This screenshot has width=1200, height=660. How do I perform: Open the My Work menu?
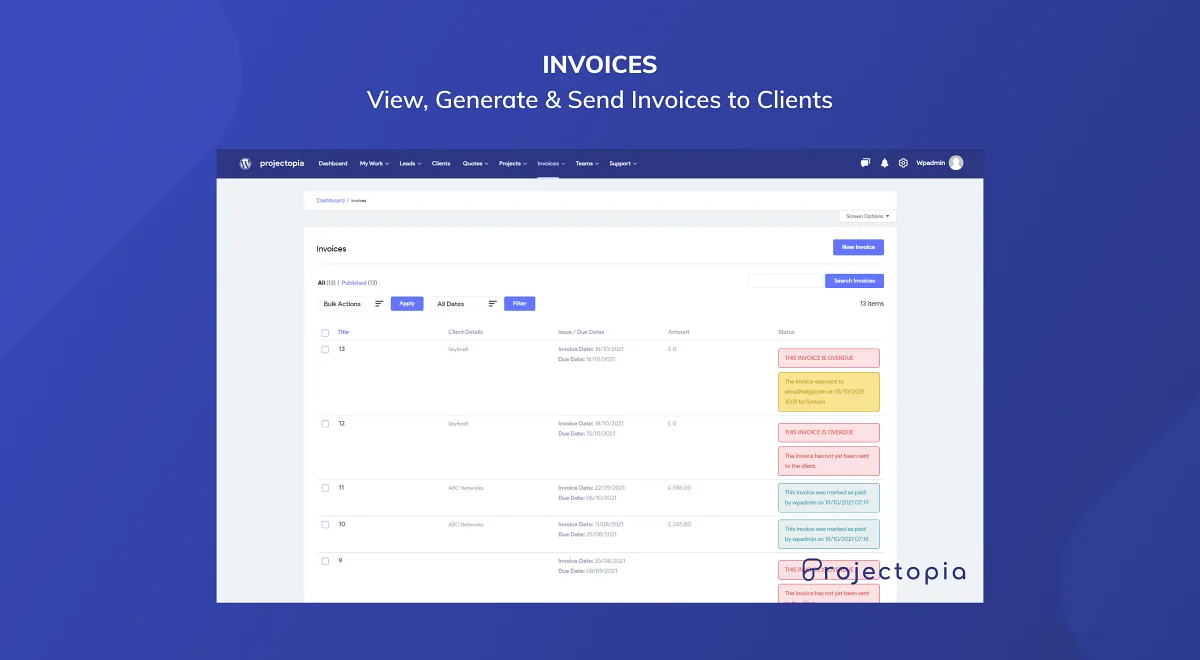[373, 163]
